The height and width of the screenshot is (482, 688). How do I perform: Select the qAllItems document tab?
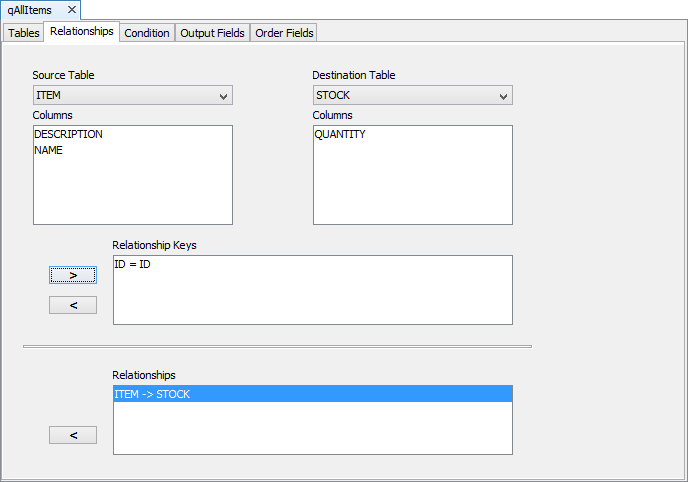click(30, 10)
